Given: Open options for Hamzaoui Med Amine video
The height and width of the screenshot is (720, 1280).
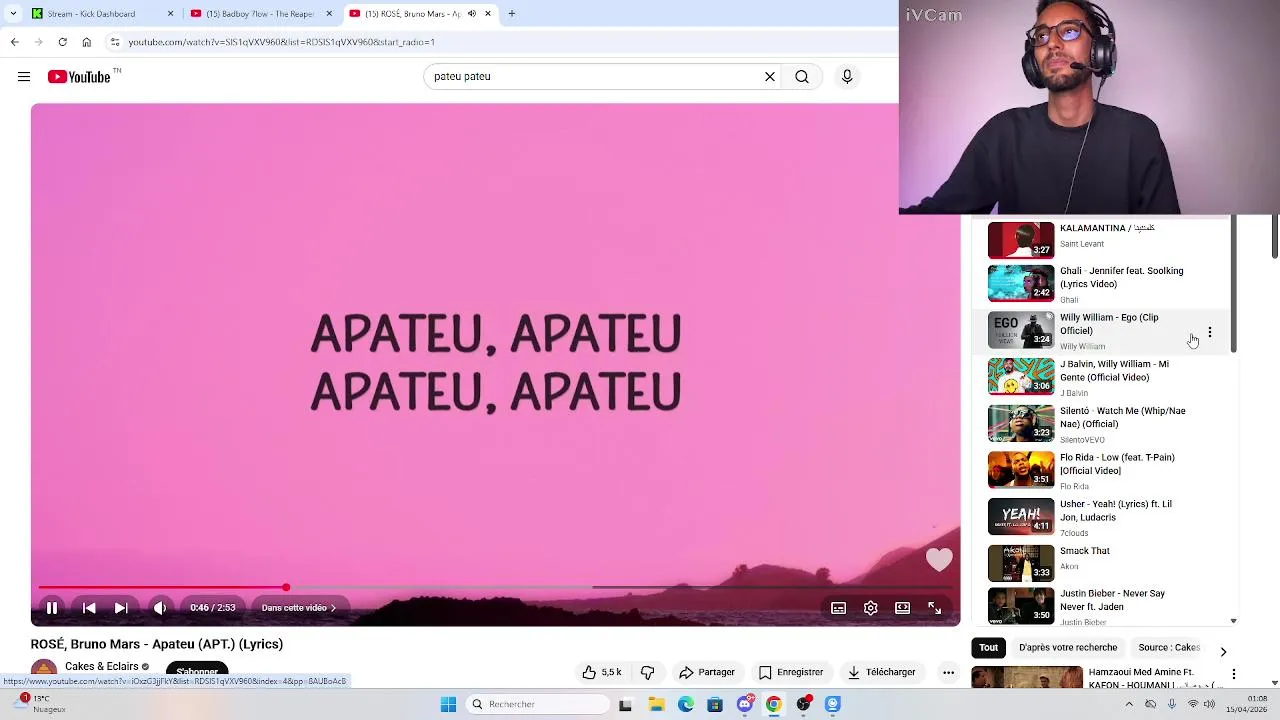Looking at the screenshot, I should [1234, 675].
